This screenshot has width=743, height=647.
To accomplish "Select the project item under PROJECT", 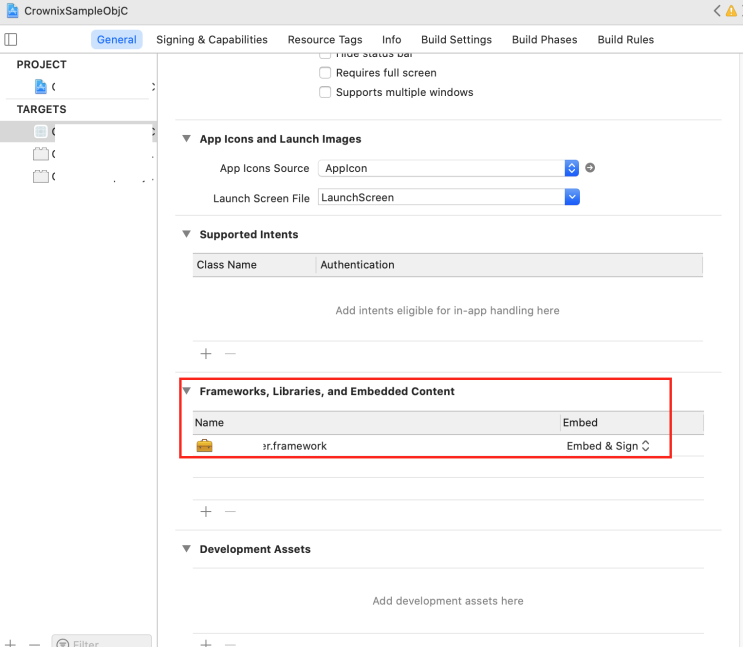I will click(78, 87).
